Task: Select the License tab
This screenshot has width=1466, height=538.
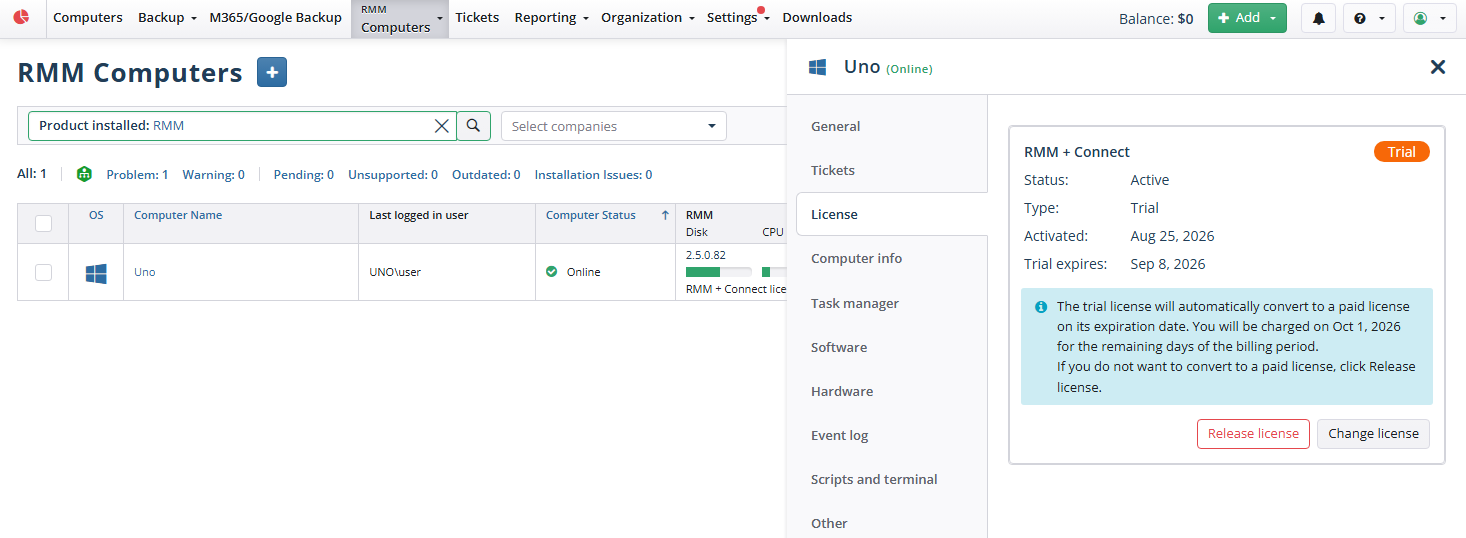Action: 891,214
